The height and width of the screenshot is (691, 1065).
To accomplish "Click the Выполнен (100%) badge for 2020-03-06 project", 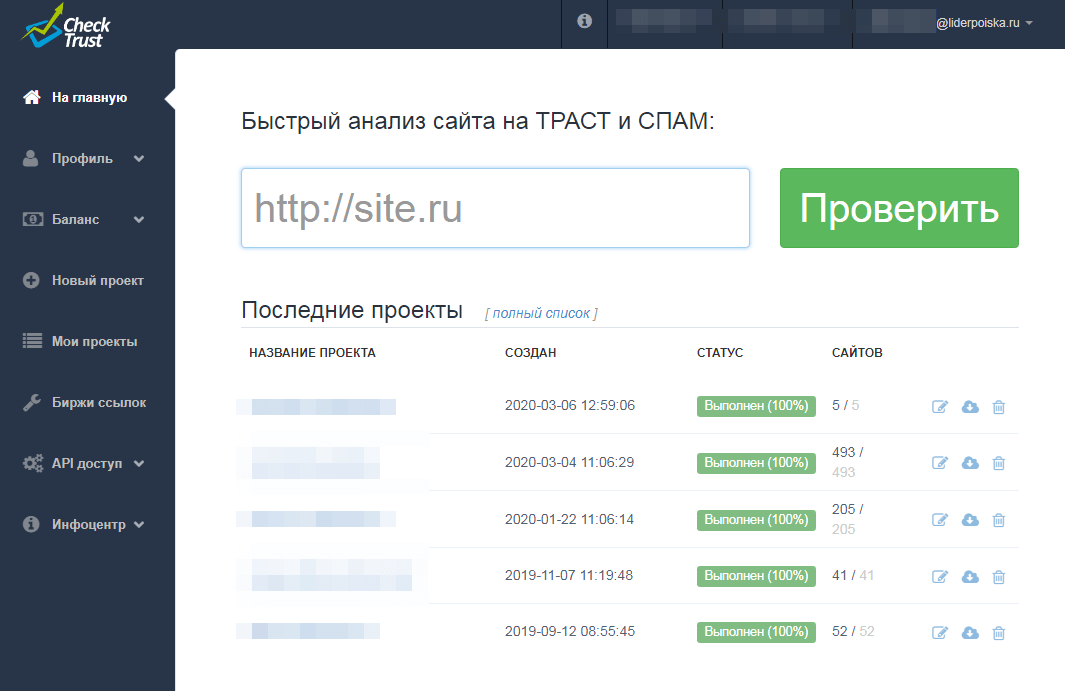I will (x=756, y=406).
